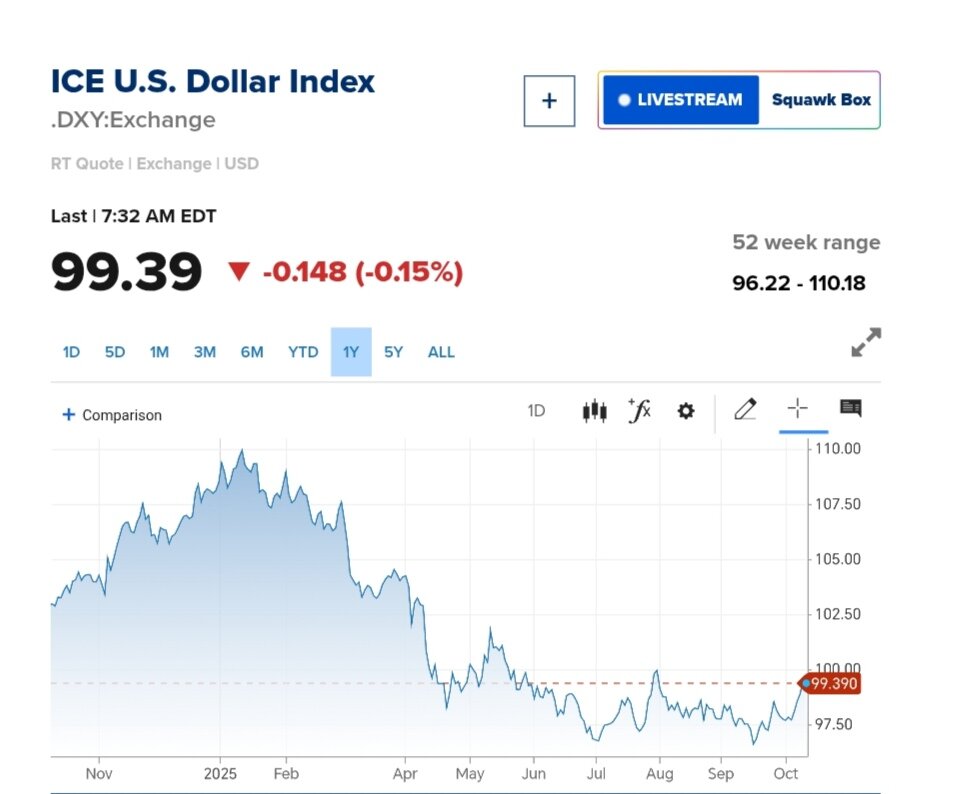Toggle the crosshair cursor tool
The width and height of the screenshot is (964, 794).
[797, 408]
